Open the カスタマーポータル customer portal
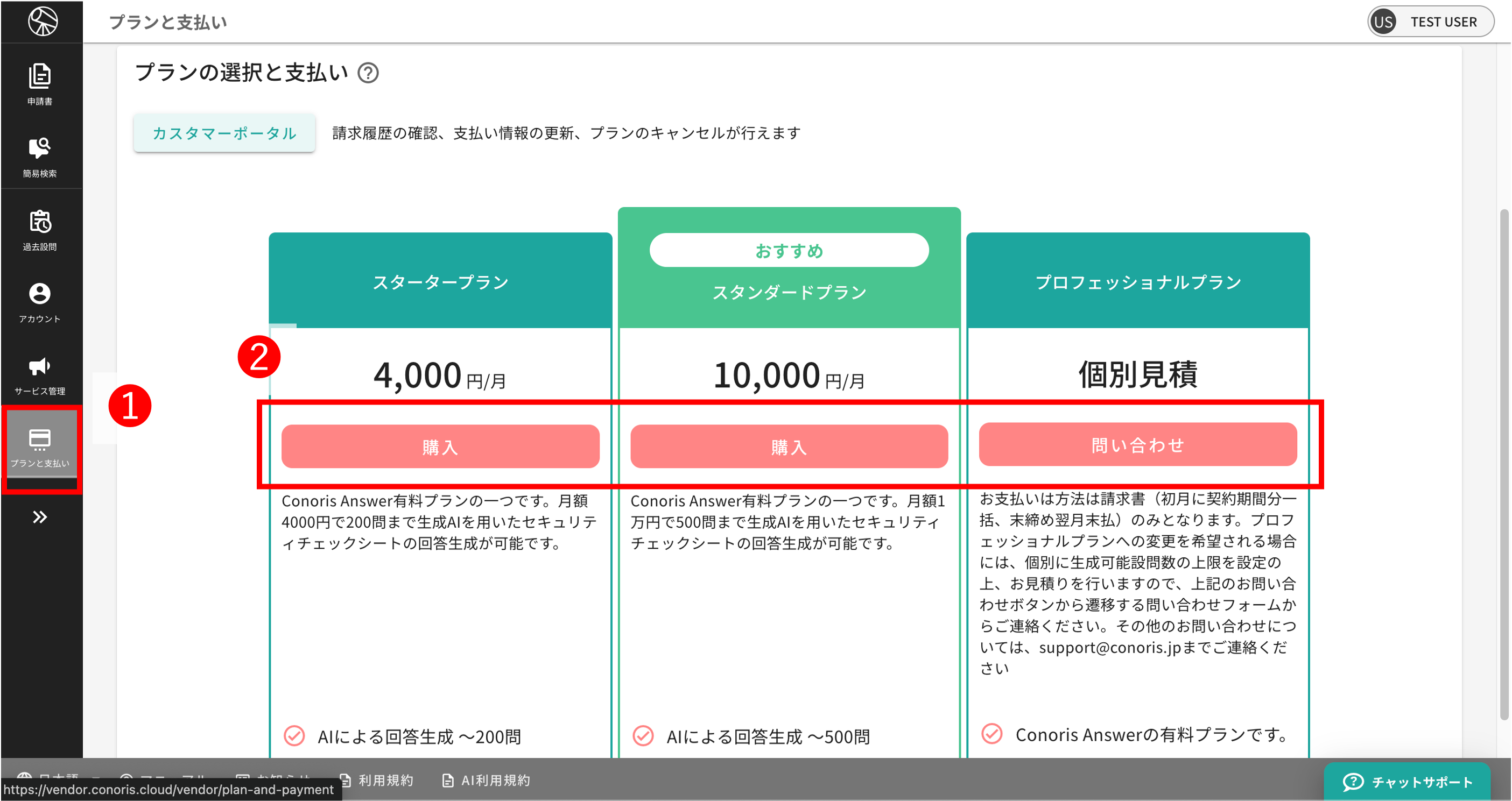The height and width of the screenshot is (801, 1512). tap(224, 133)
